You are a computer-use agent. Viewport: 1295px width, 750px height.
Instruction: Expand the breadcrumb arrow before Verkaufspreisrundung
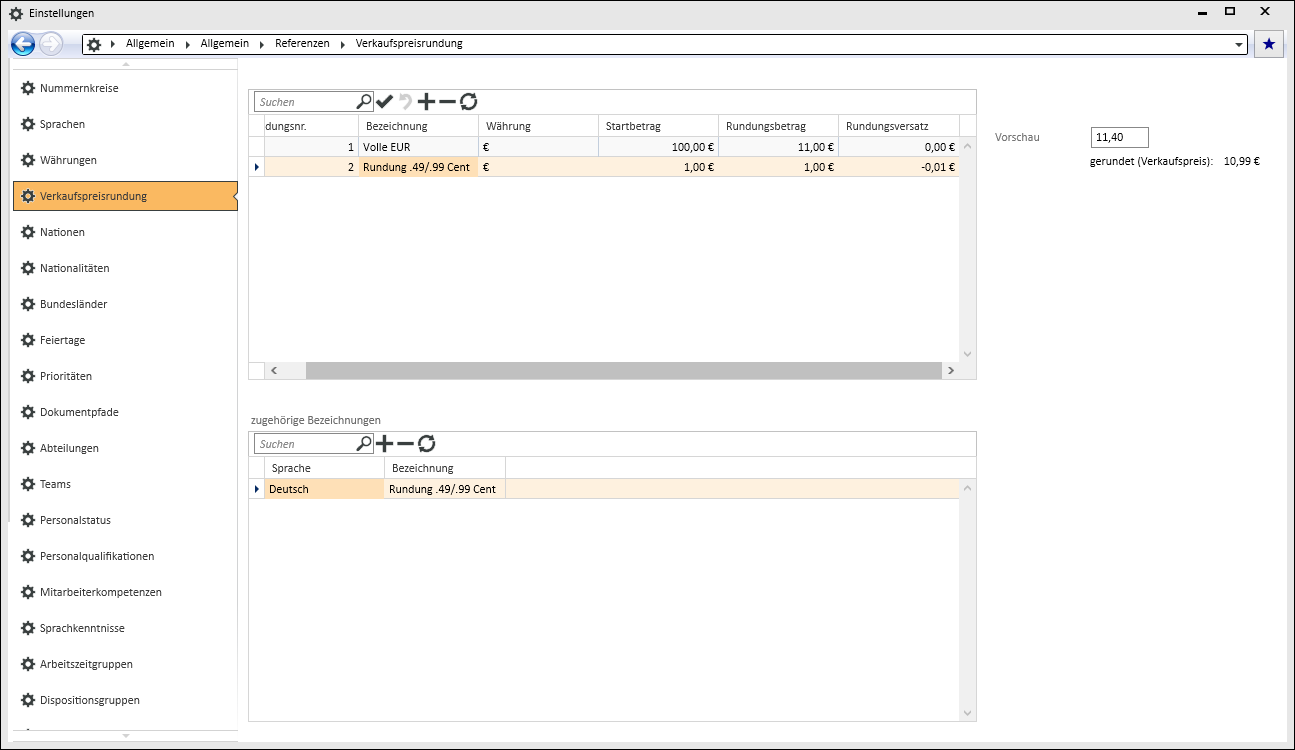click(343, 44)
